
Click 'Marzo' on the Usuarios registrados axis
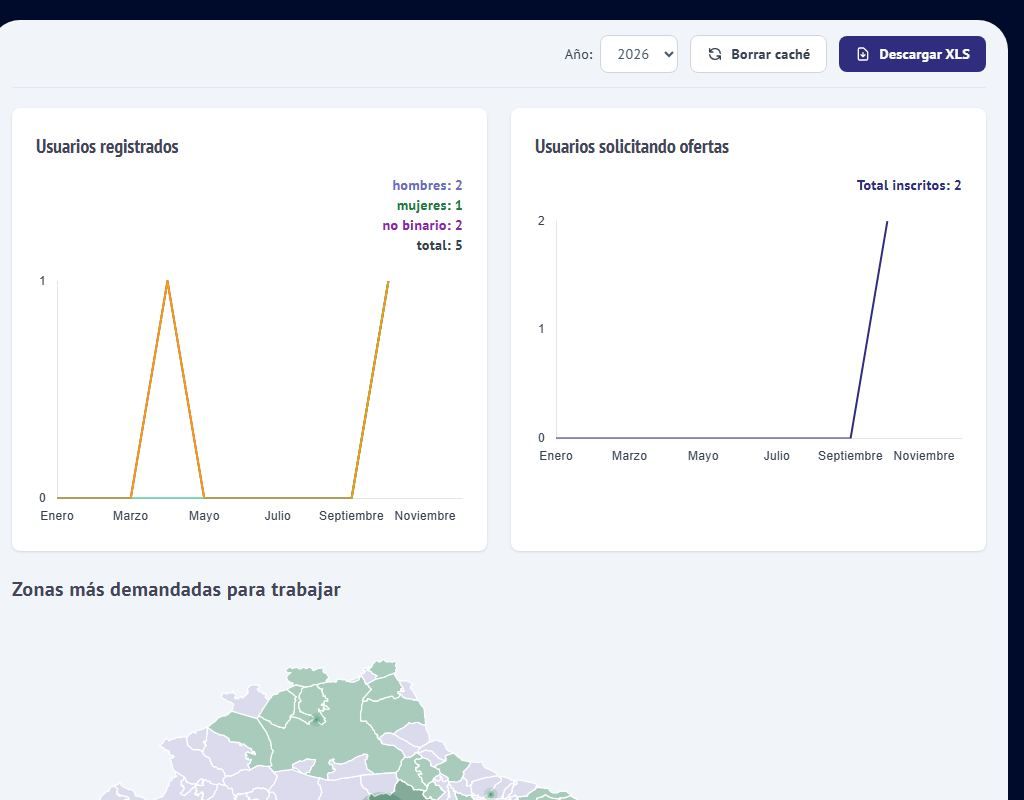tap(131, 516)
